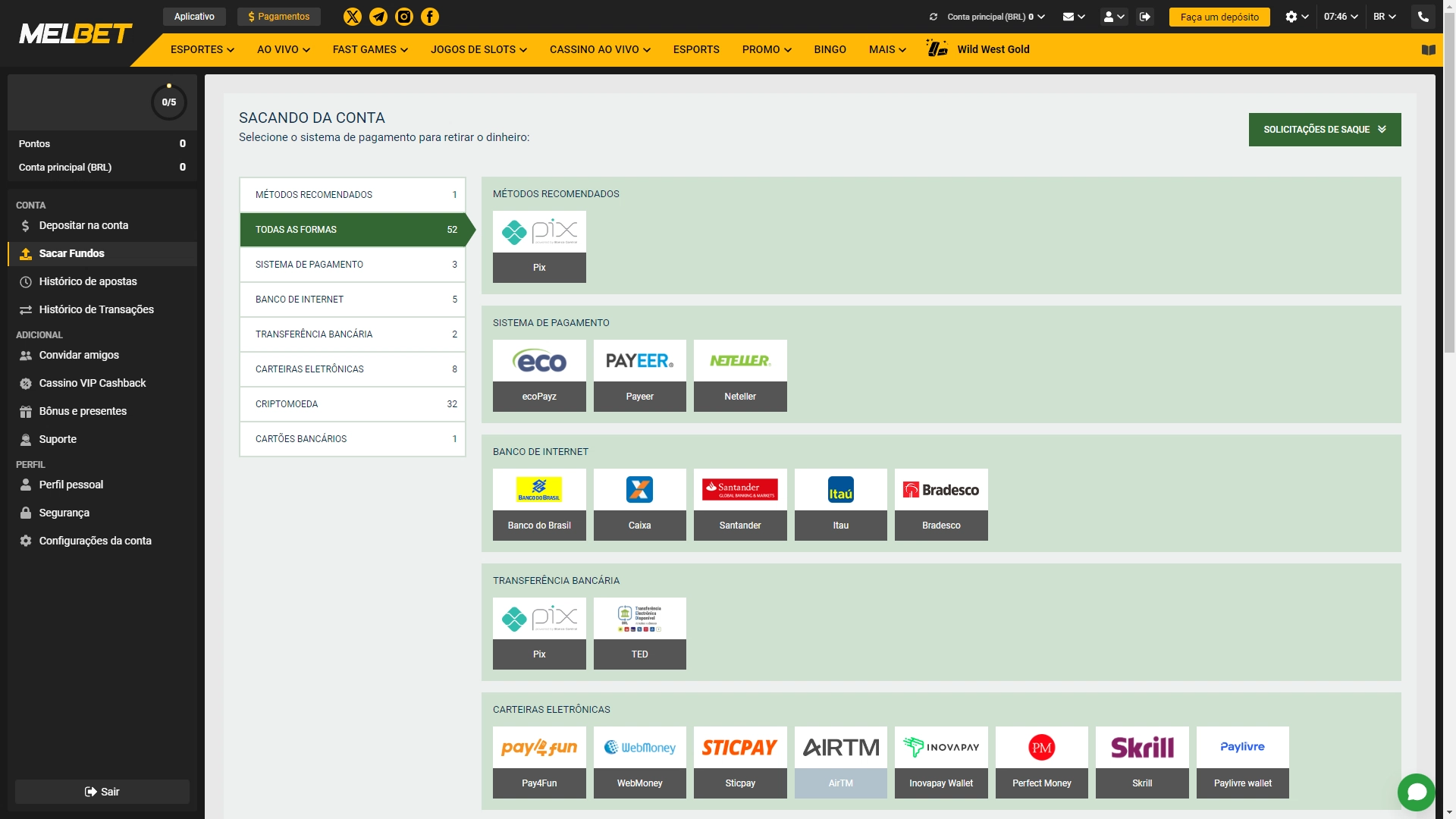Screen dimensions: 1456x819
Task: Switch to Sistema de Pagamento category
Action: click(353, 265)
